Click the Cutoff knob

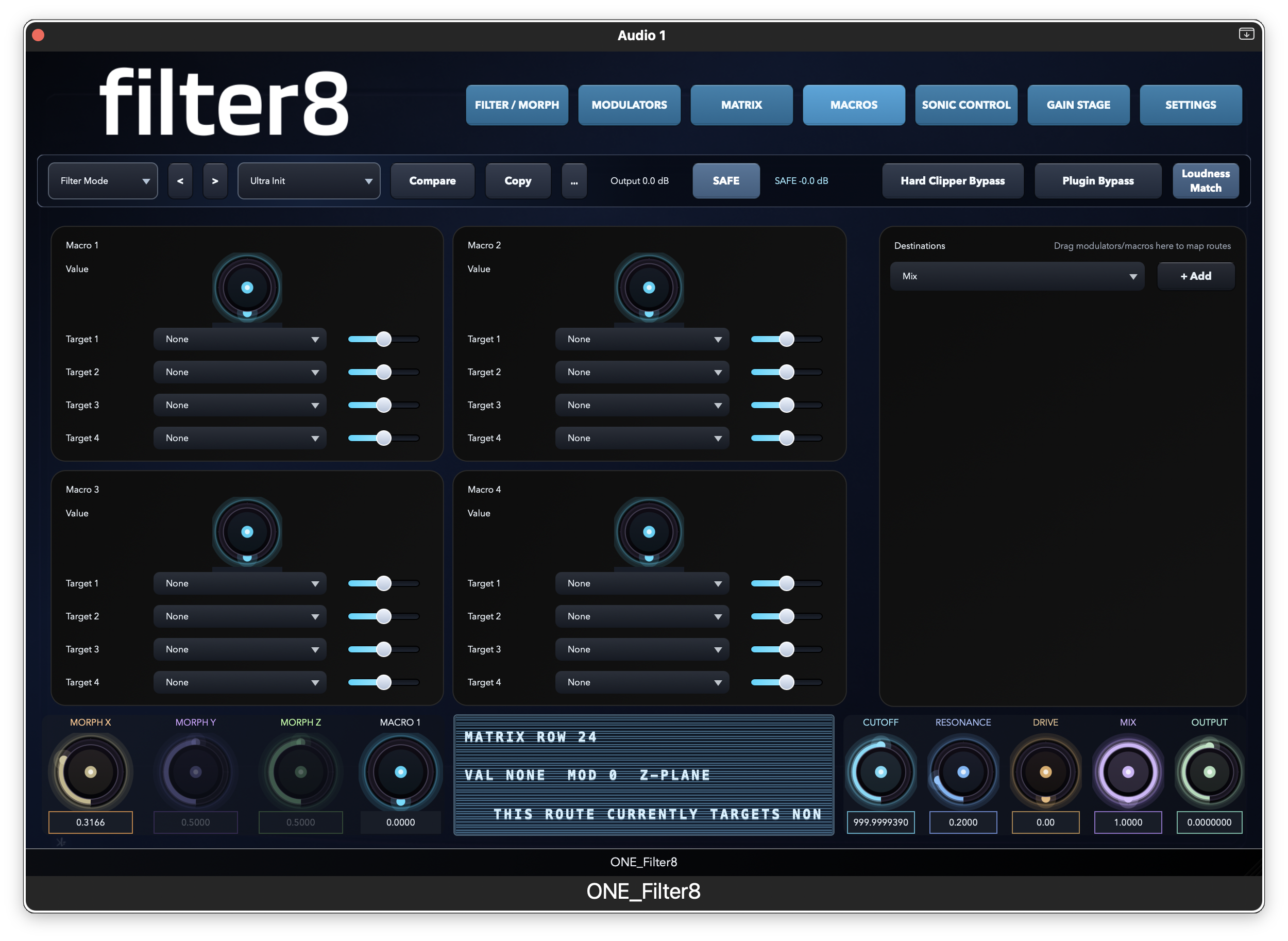(x=880, y=772)
